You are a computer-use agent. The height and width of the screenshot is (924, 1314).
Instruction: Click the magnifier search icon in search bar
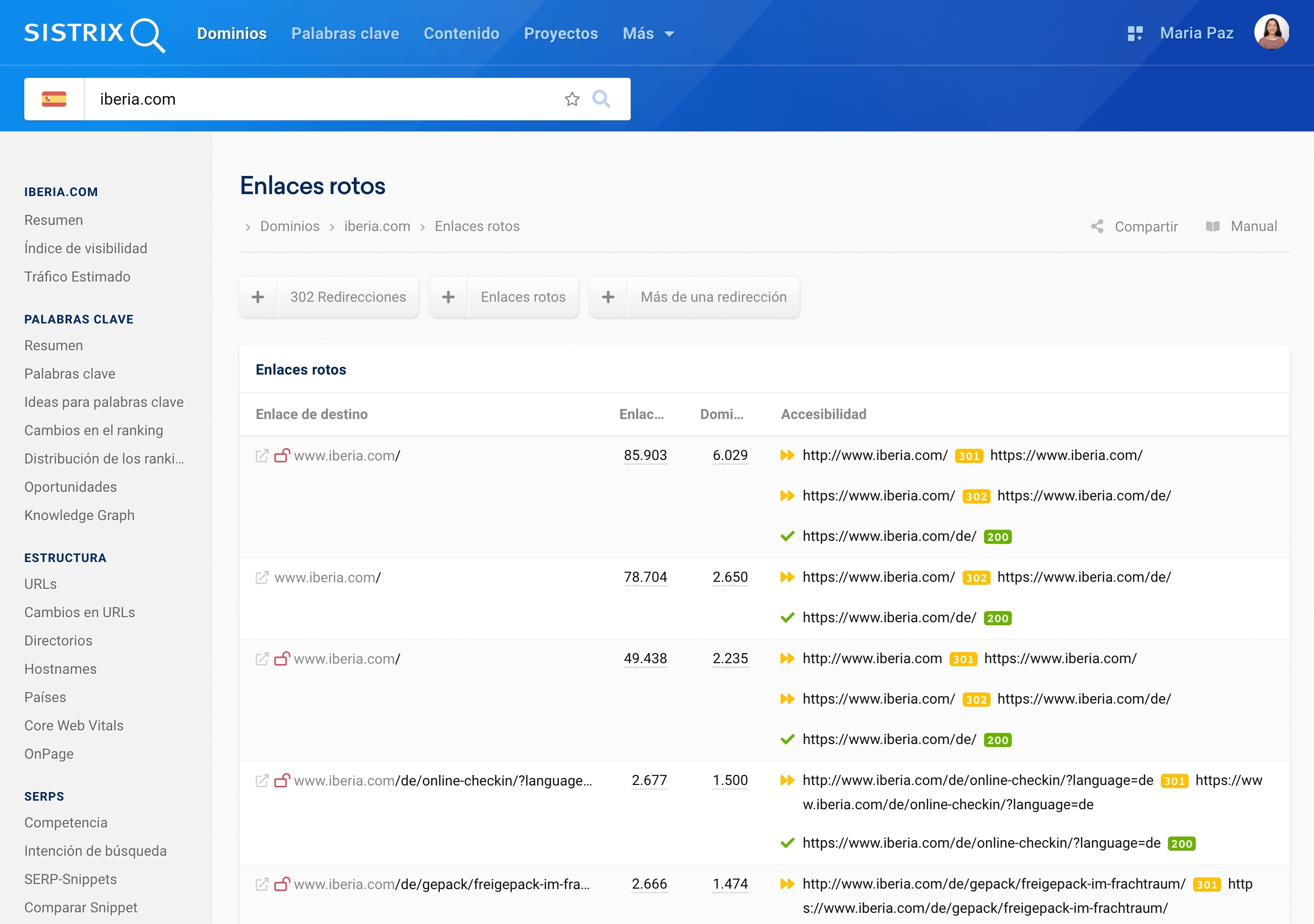tap(601, 99)
